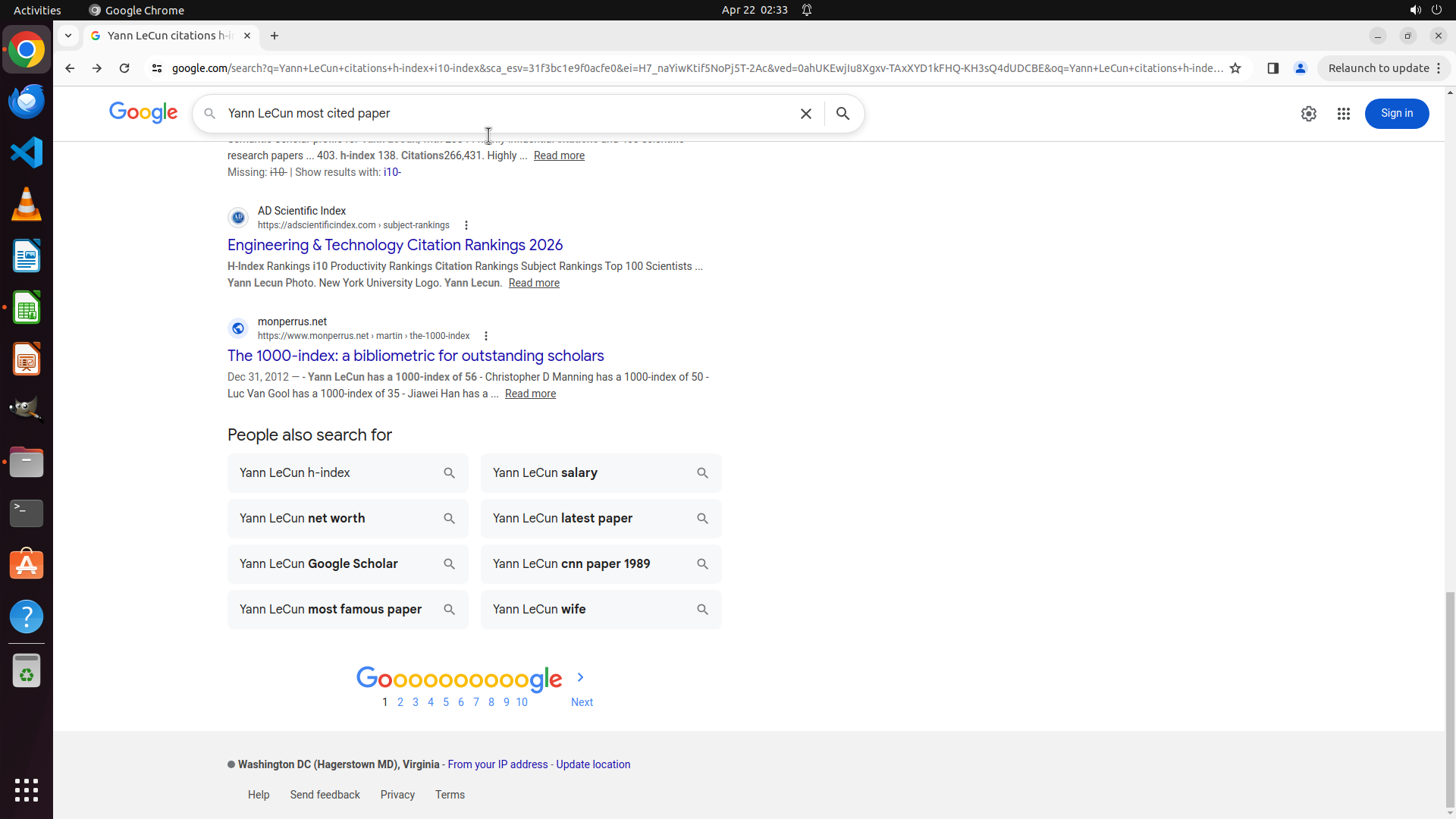This screenshot has height=819, width=1456.
Task: Select the Yann LeCun citations tab
Action: [x=168, y=36]
